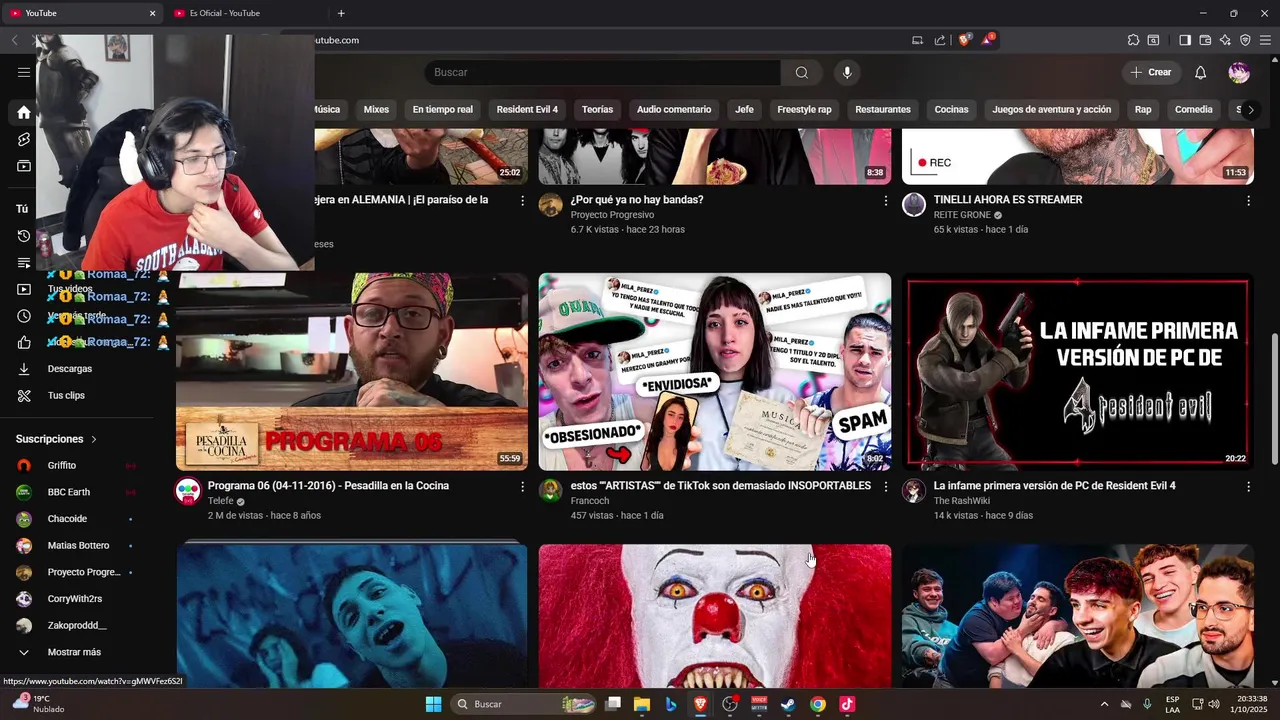Open Brave Leo AI sparkle icon

(1225, 40)
